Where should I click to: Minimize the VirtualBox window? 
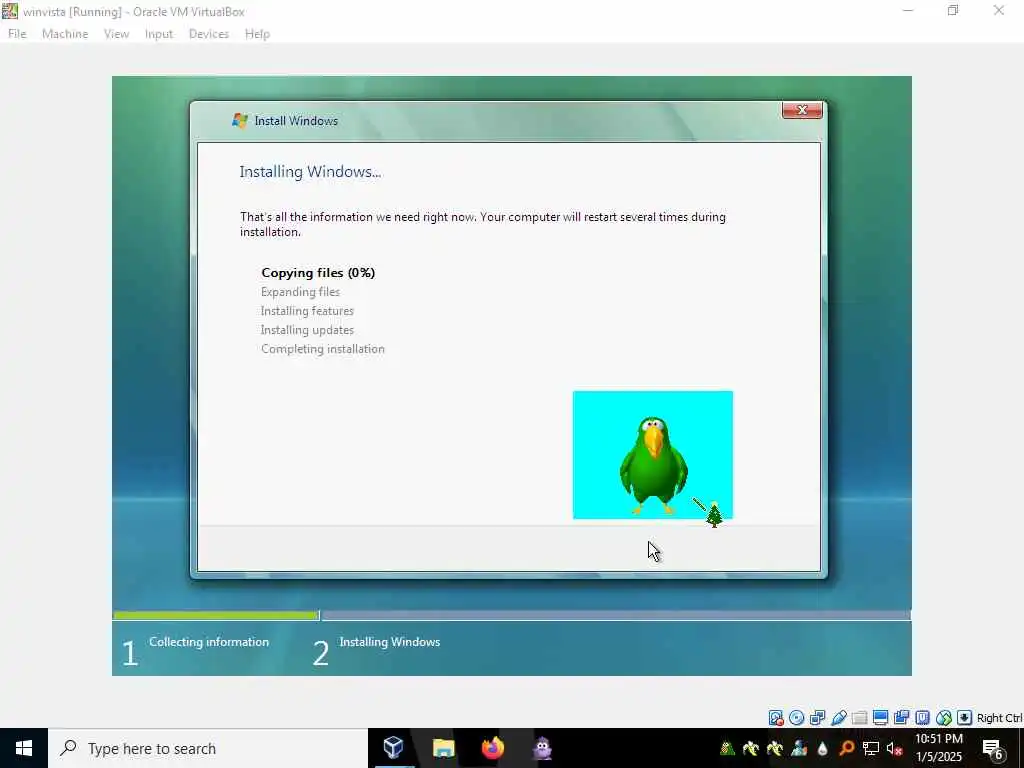pos(908,10)
